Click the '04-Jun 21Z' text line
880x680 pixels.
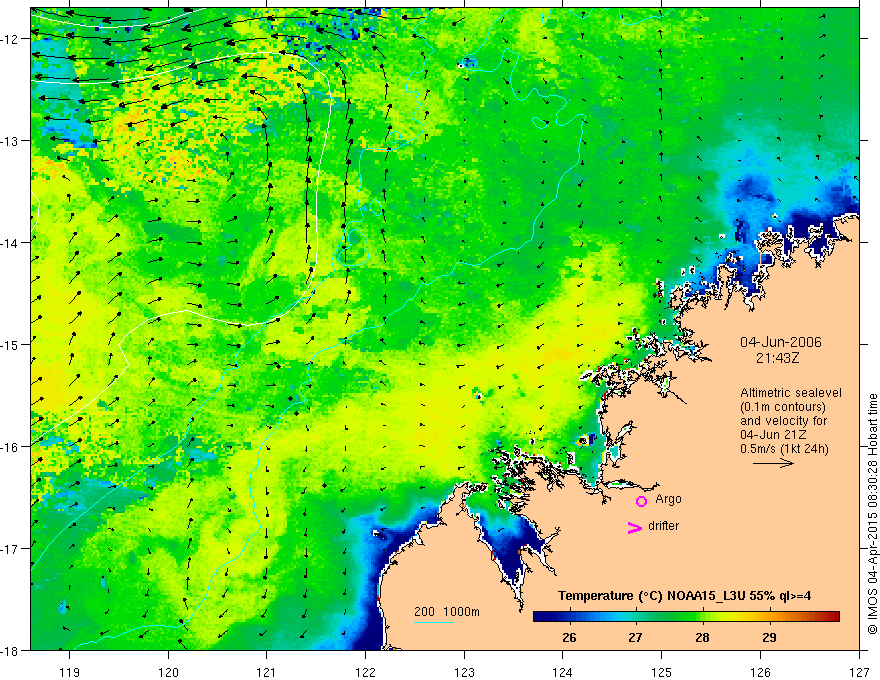[774, 435]
